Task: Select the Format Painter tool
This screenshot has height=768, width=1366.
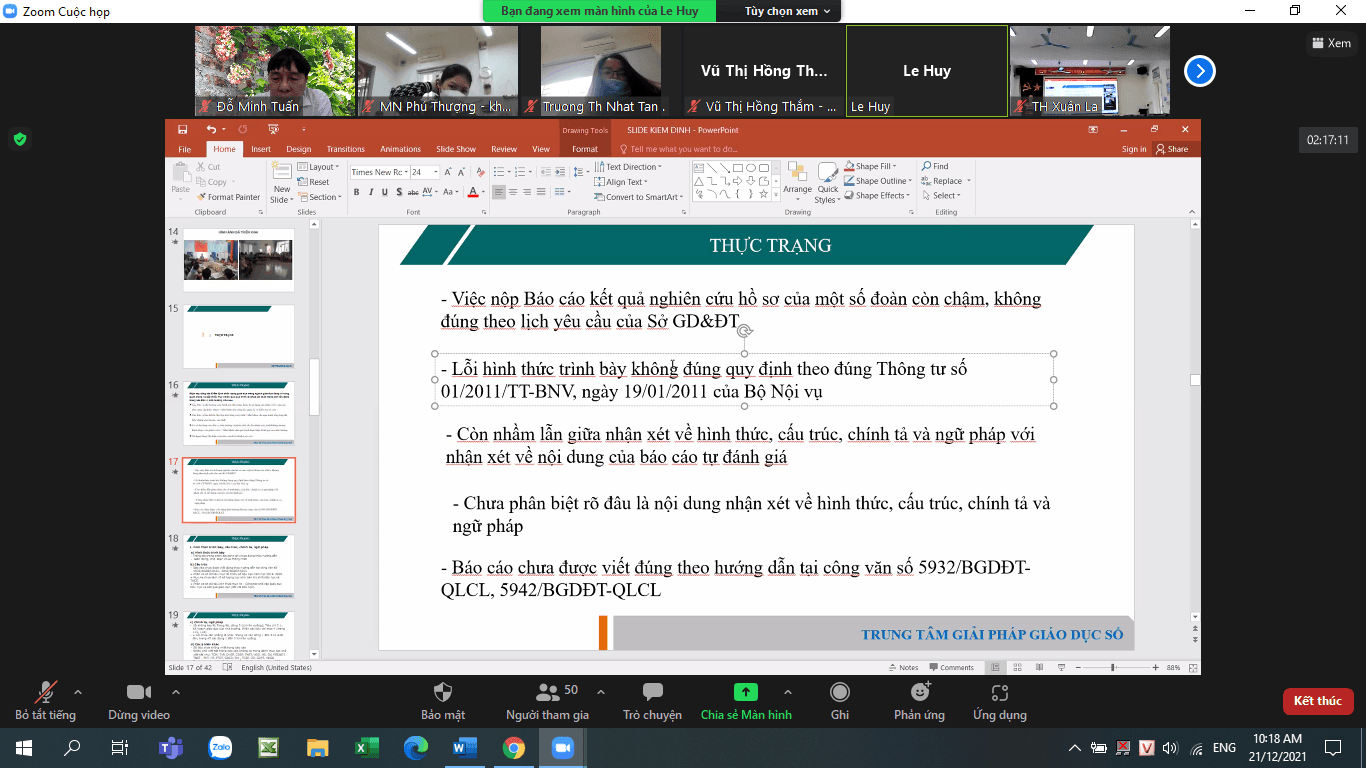Action: click(x=228, y=197)
